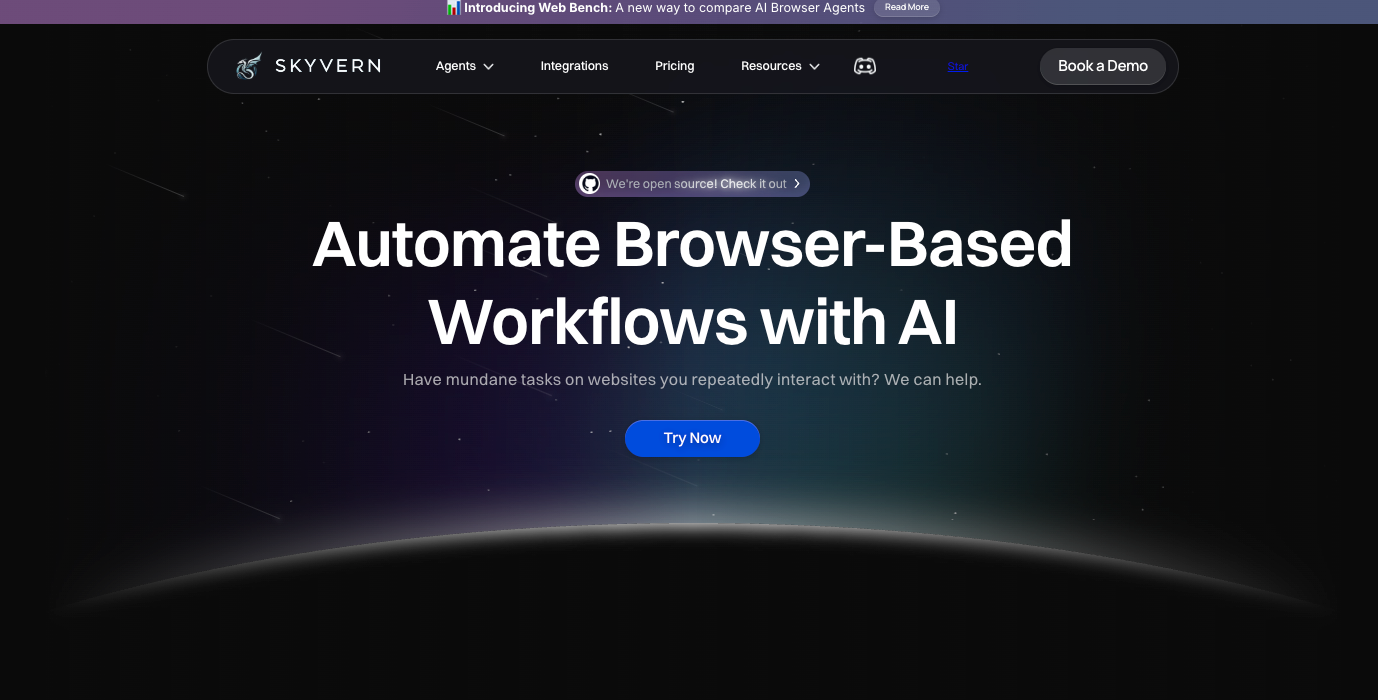Follow the Star link in the navbar
This screenshot has width=1378, height=700.
957,66
